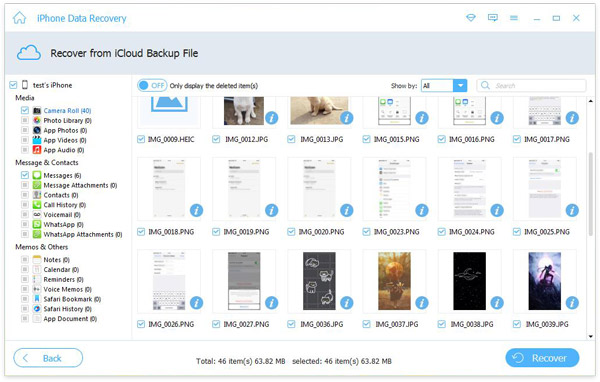Uncheck IMG_0023.PNG checkbox

click(x=366, y=232)
